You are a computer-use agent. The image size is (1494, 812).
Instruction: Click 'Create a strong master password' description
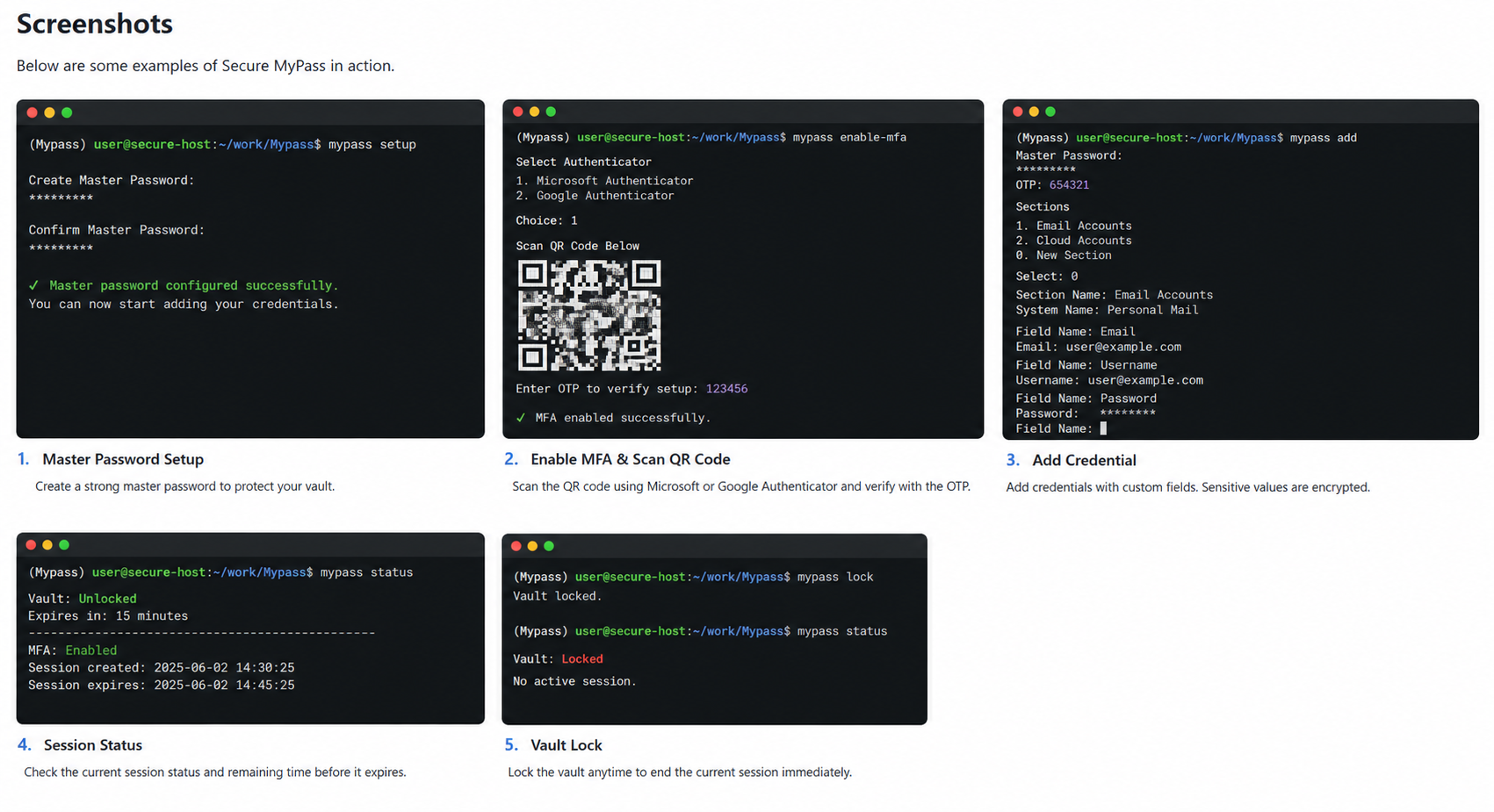coord(184,486)
